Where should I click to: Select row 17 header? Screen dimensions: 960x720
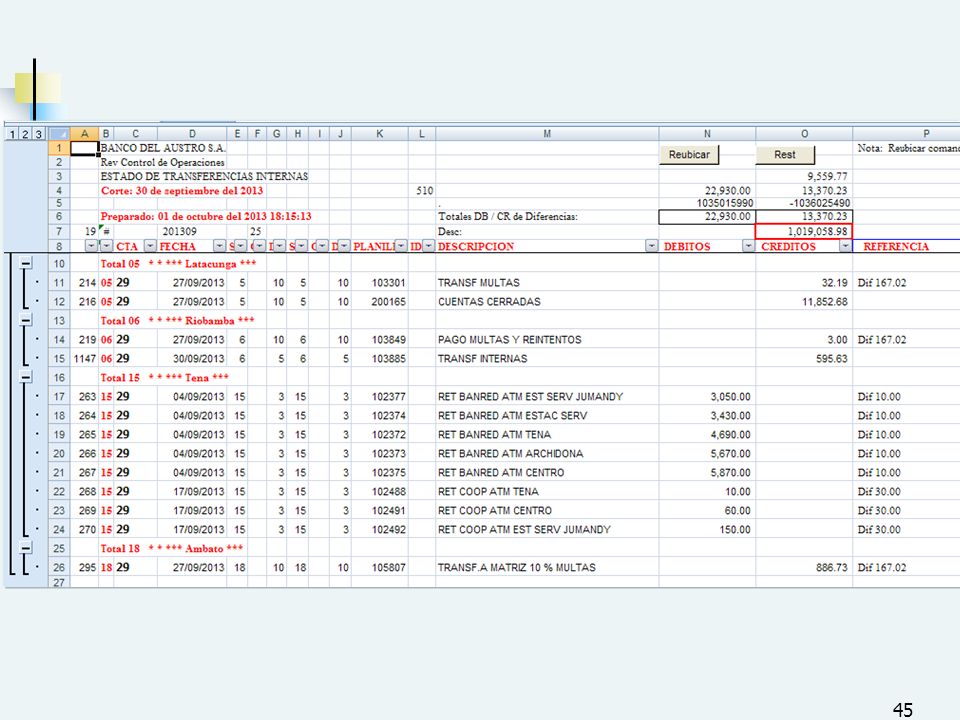(x=59, y=397)
